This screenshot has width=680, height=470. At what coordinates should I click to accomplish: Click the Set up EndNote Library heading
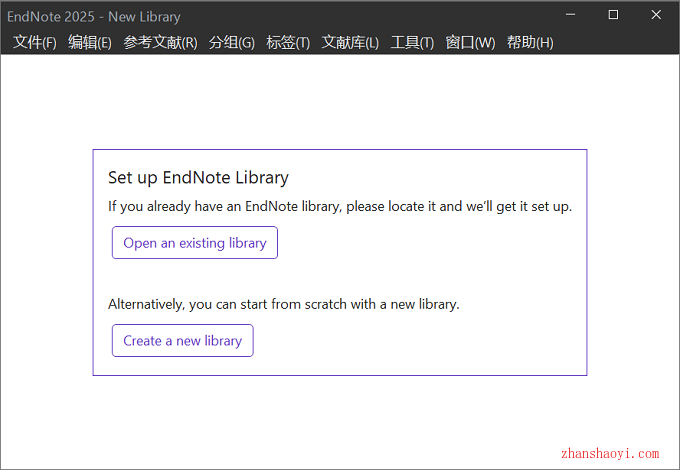(x=198, y=178)
